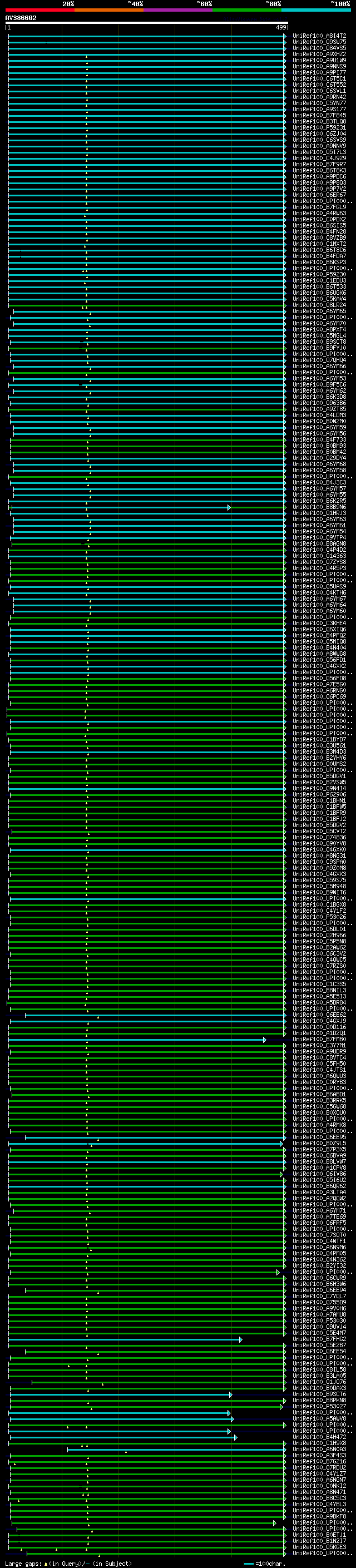
Task: Open the UniRef100_Q9SW75 subject link
Action: 319,42
